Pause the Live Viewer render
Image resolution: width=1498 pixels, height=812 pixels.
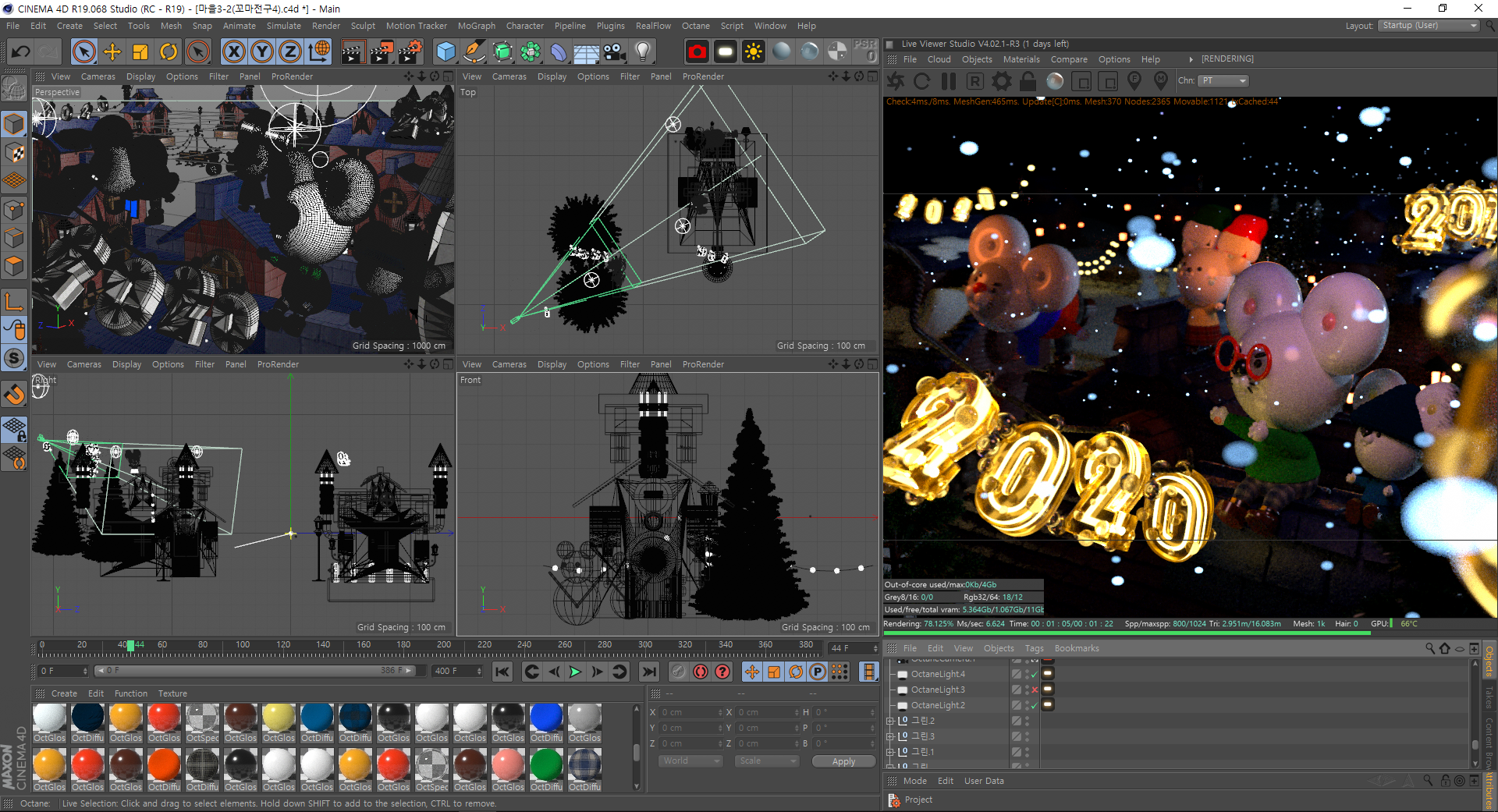click(x=949, y=81)
